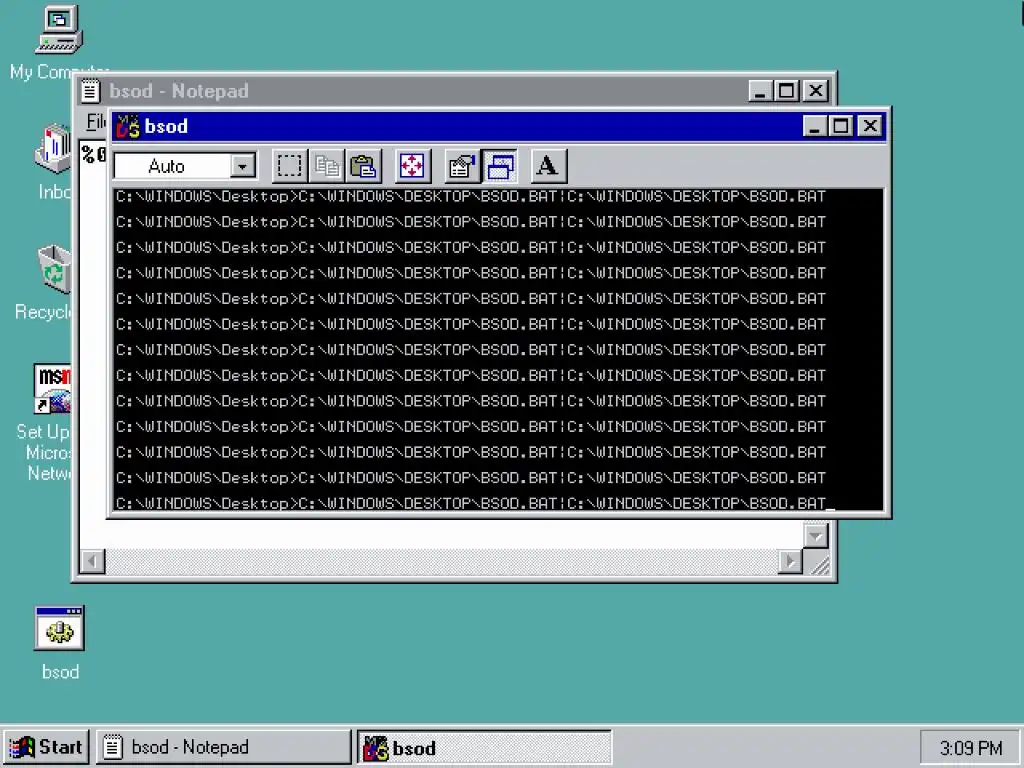Open the Font 'A' button in bsod toolbar

pos(548,166)
